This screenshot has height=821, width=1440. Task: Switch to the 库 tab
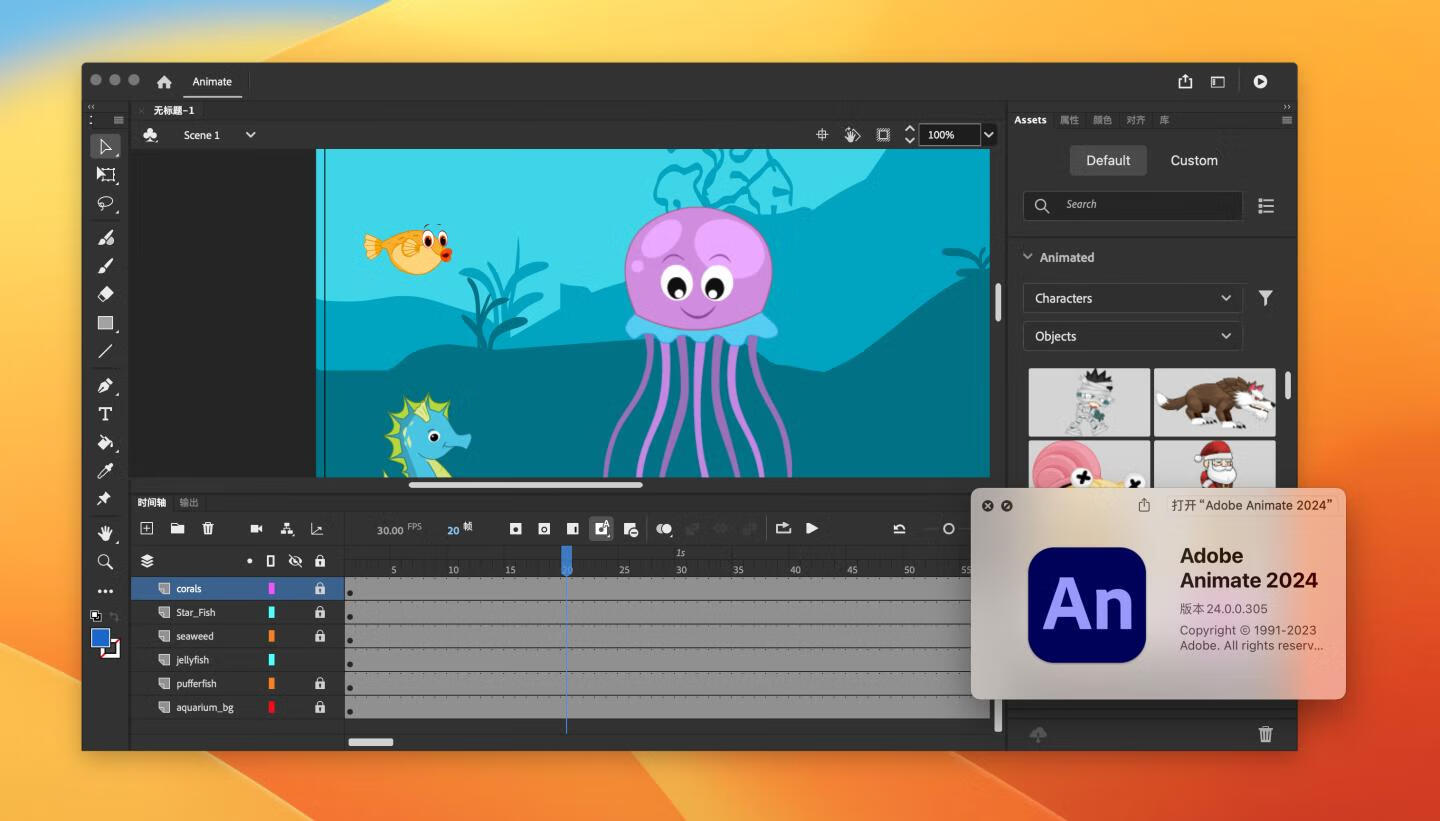click(1164, 120)
